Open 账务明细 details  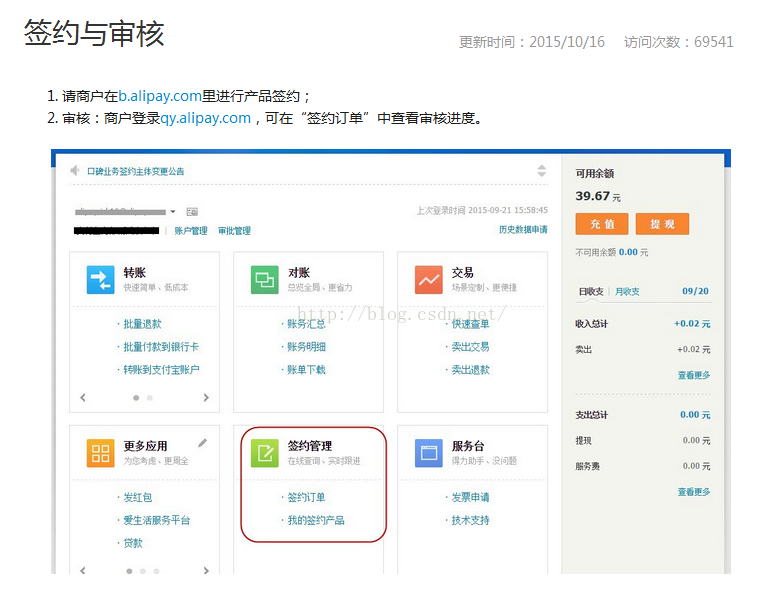point(306,347)
